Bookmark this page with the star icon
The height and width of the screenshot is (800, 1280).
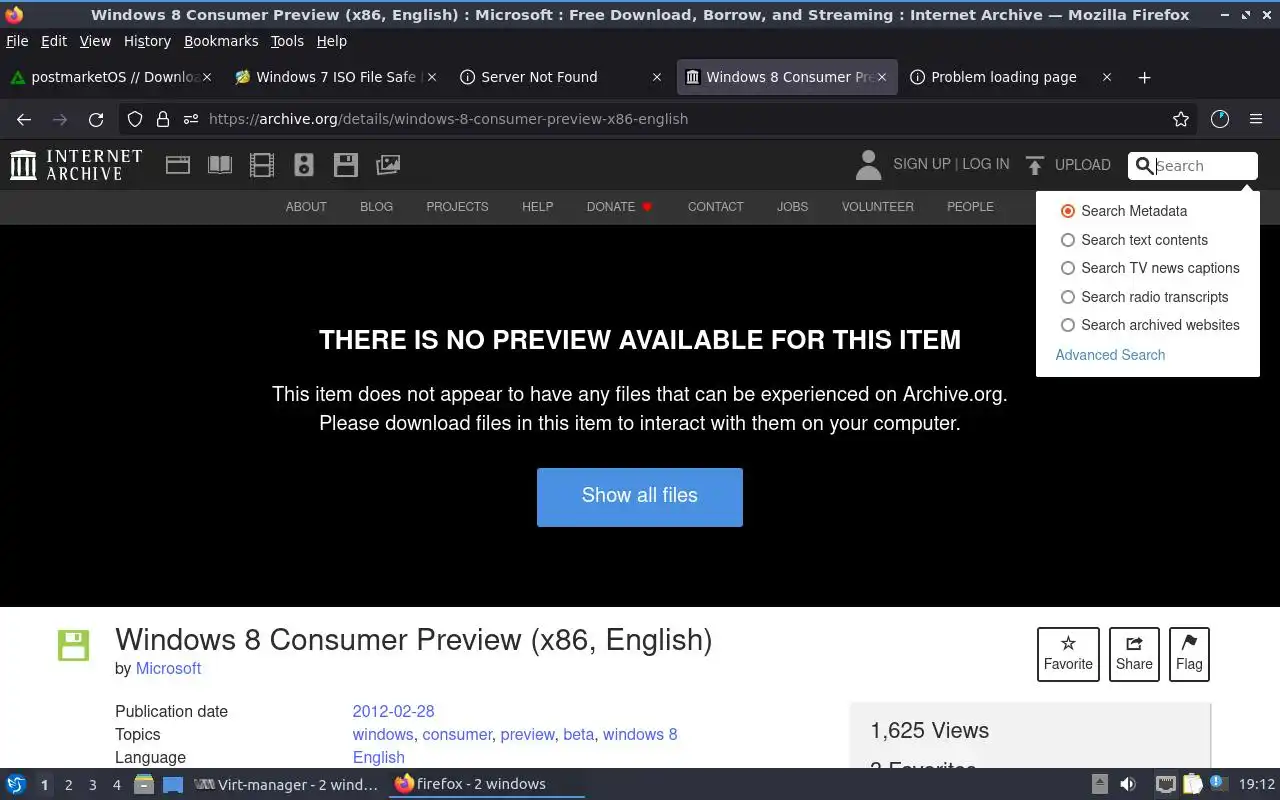(x=1181, y=119)
